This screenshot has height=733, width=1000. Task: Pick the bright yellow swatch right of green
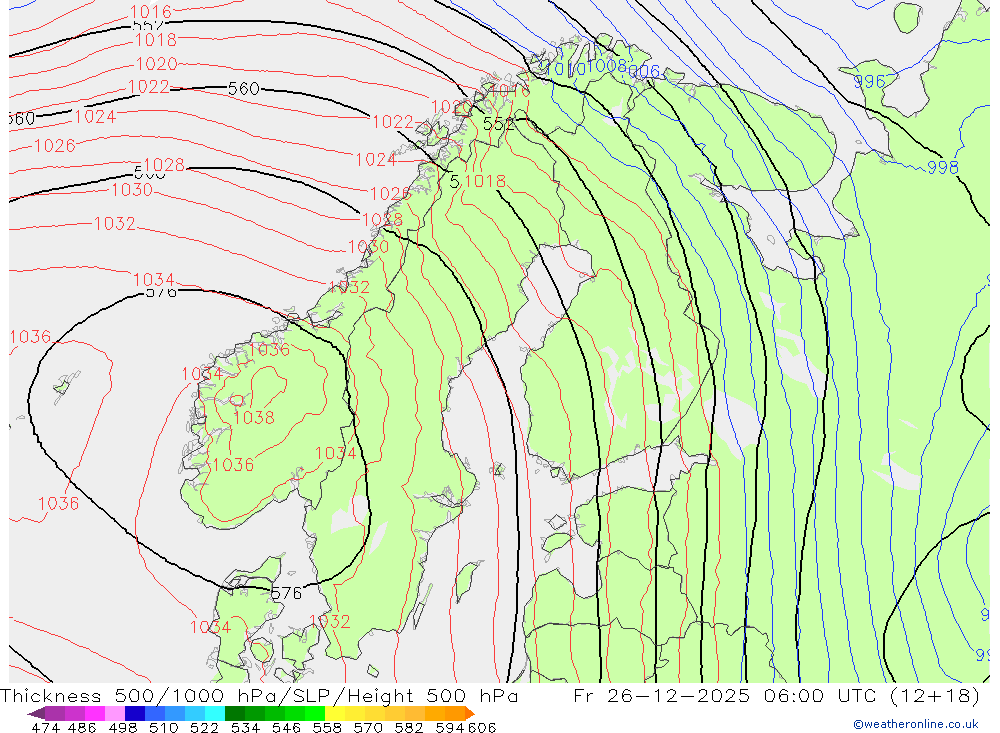coord(335,713)
